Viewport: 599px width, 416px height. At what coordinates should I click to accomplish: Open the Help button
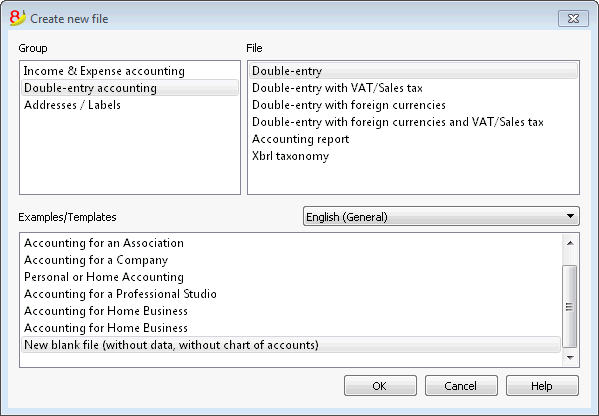coord(542,386)
